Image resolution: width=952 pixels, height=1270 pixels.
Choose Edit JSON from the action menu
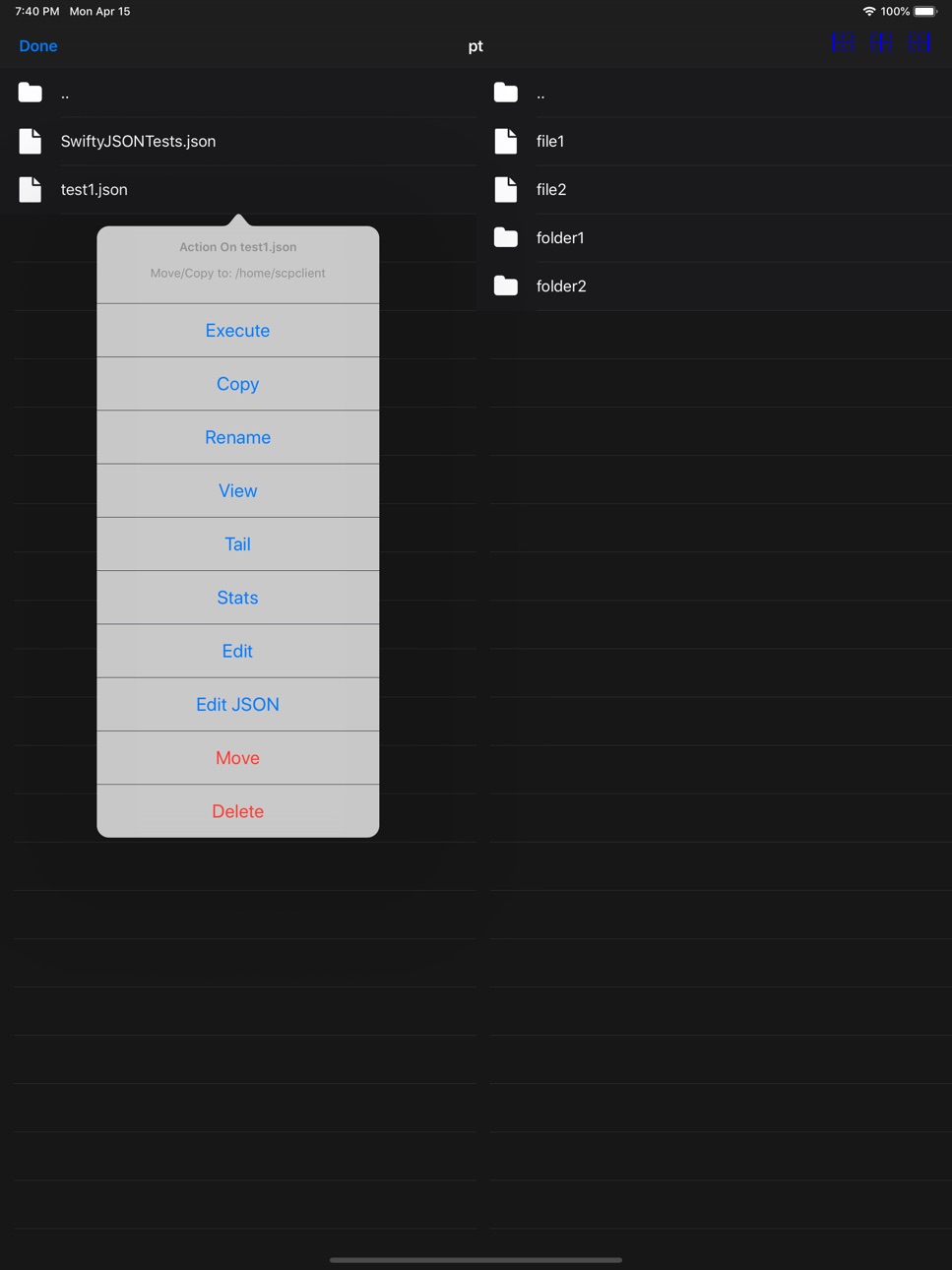tap(237, 704)
